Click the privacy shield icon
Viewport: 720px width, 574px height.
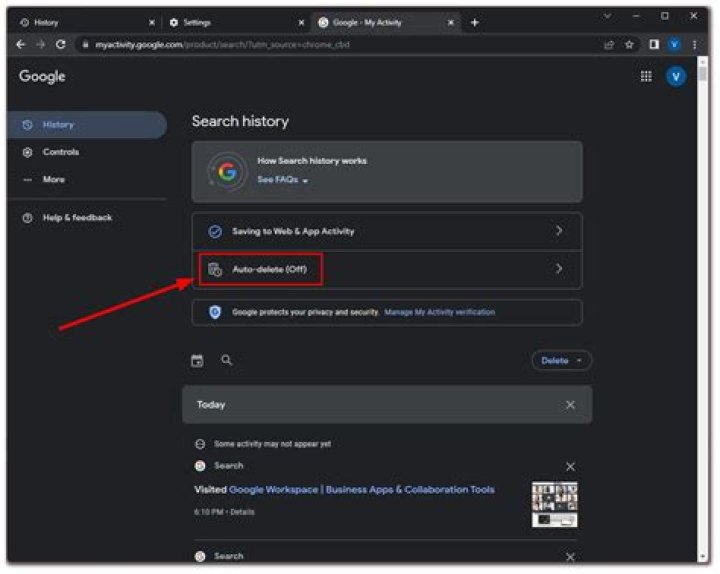coord(214,312)
